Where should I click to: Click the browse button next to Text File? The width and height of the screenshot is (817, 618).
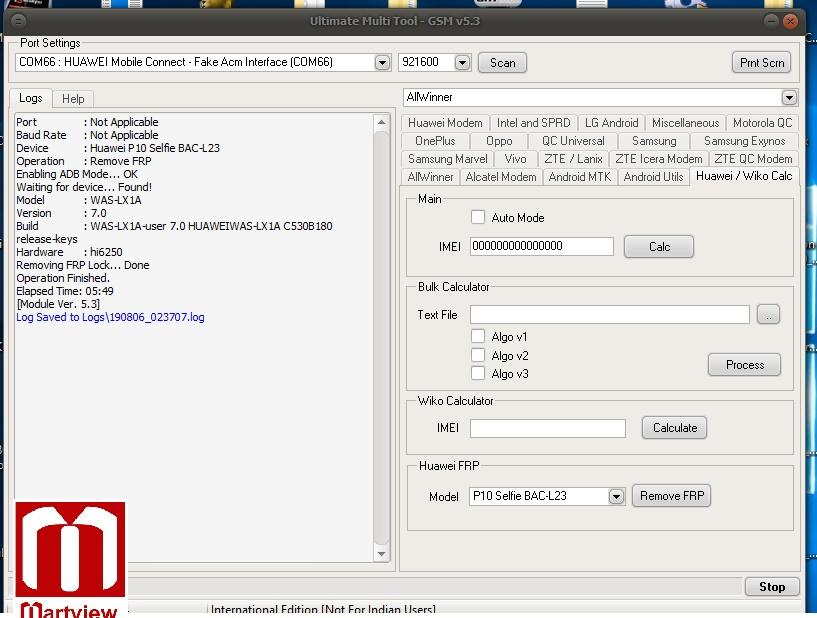(768, 314)
